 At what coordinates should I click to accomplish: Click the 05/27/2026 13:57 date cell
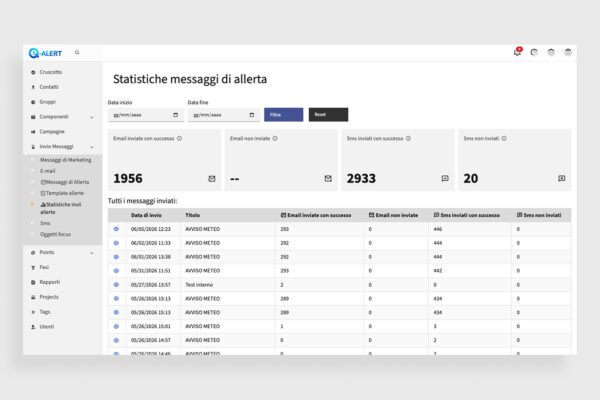151,285
